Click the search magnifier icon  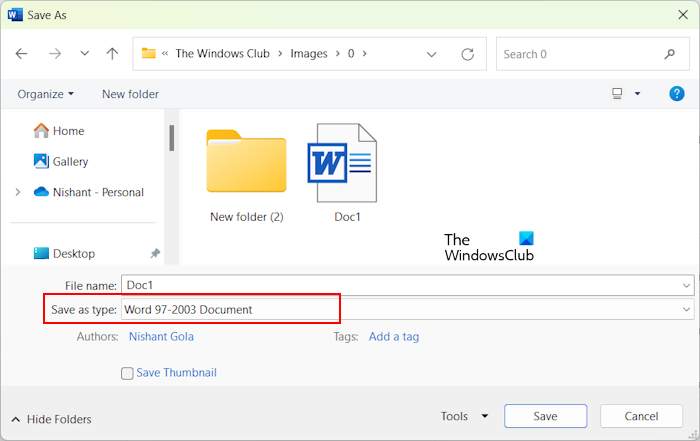point(670,54)
